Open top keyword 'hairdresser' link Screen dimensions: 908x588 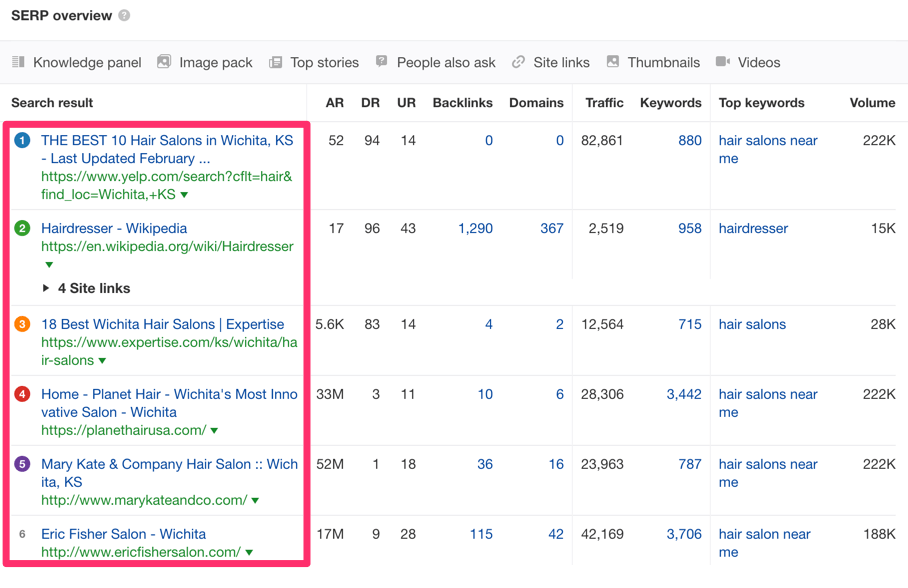click(x=753, y=229)
